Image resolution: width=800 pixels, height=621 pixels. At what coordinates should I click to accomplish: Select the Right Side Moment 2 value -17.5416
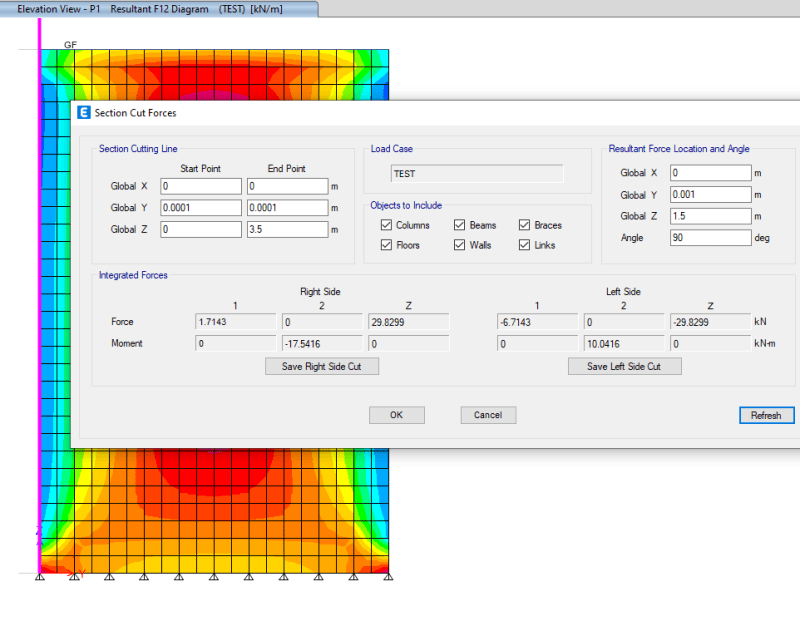pyautogui.click(x=322, y=343)
